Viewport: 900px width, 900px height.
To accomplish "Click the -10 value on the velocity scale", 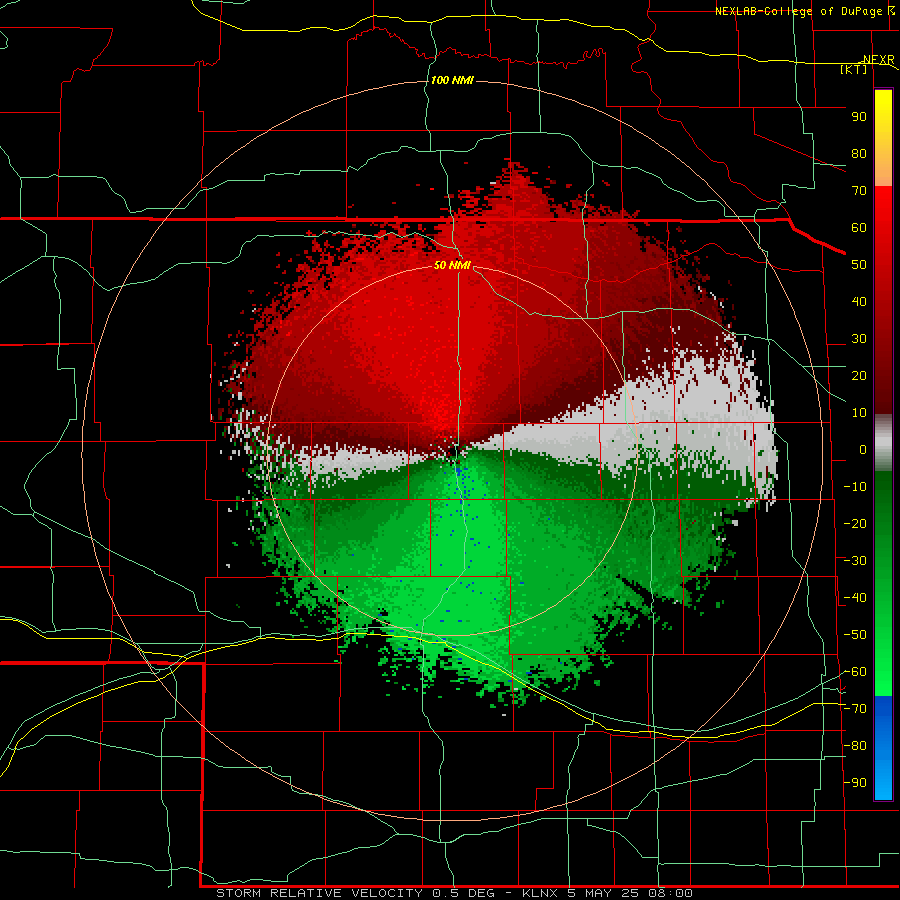I will pyautogui.click(x=855, y=487).
